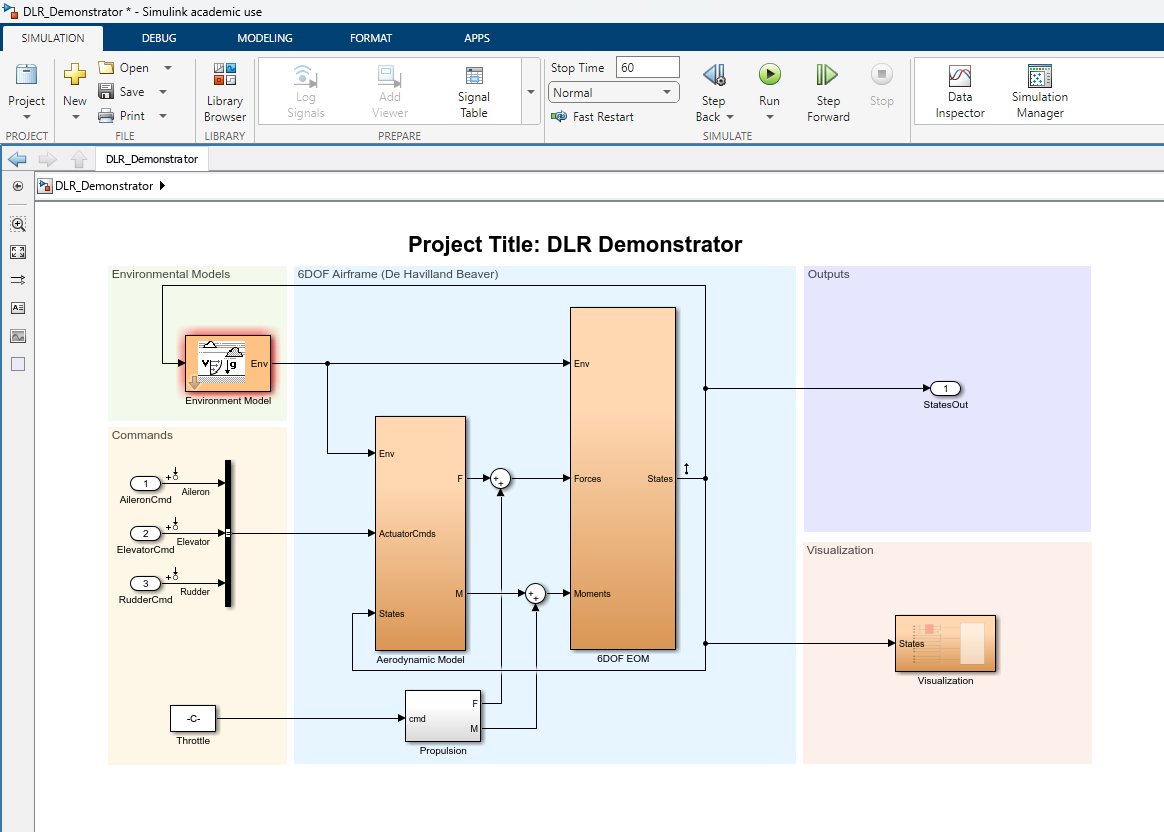Select the Zoom tool in palette
This screenshot has height=832, width=1164.
(18, 224)
